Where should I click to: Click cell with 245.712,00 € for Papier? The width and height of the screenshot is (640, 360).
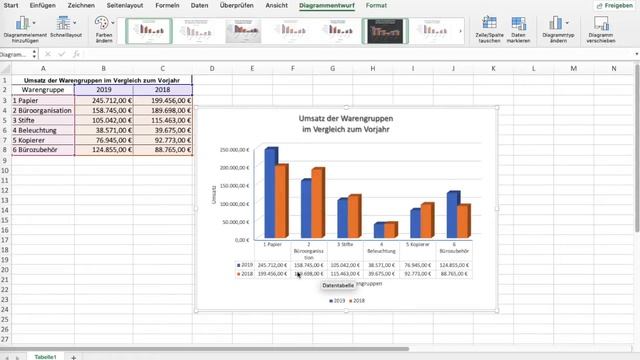104,100
